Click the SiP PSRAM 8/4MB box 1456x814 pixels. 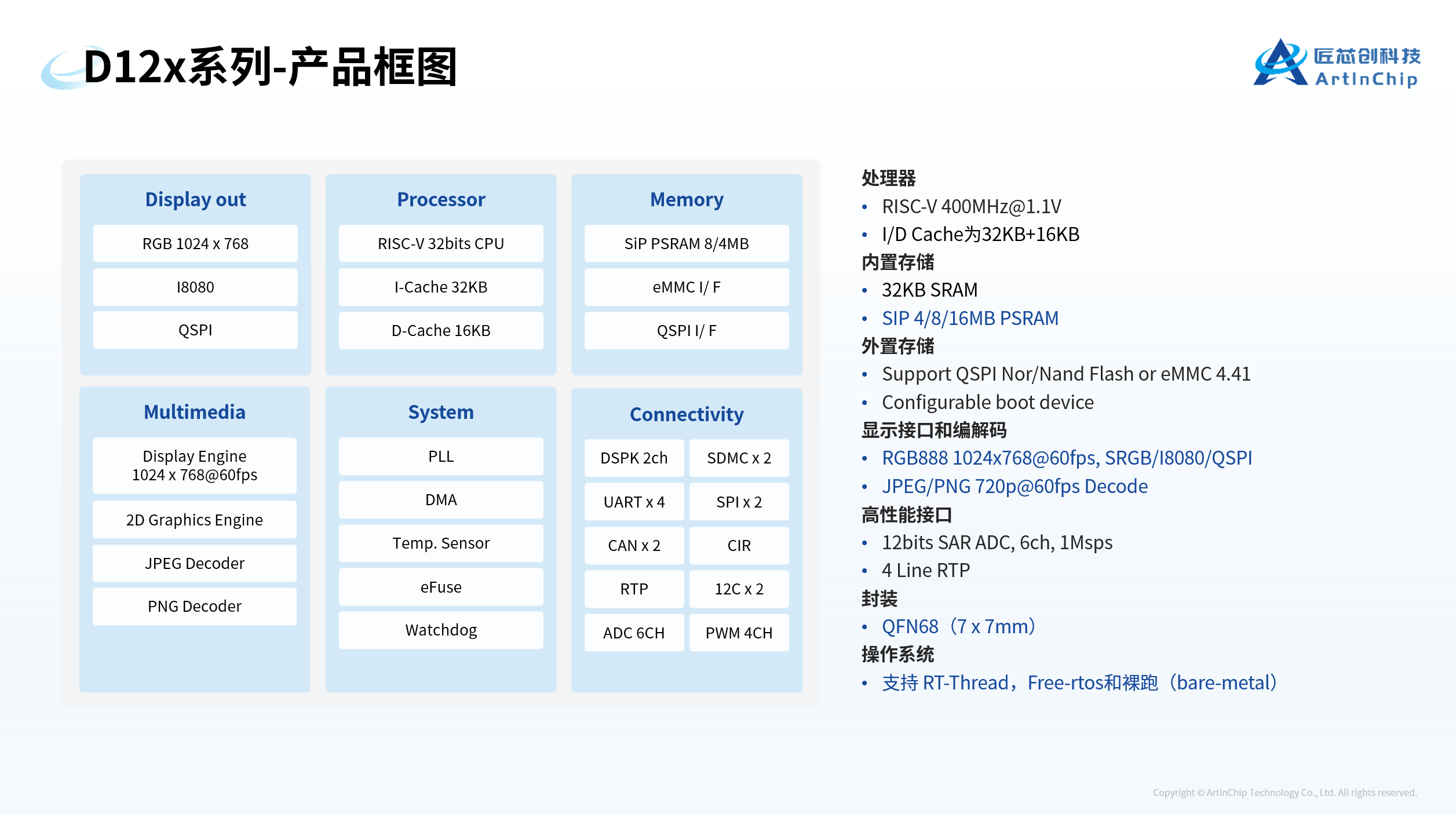pyautogui.click(x=687, y=243)
